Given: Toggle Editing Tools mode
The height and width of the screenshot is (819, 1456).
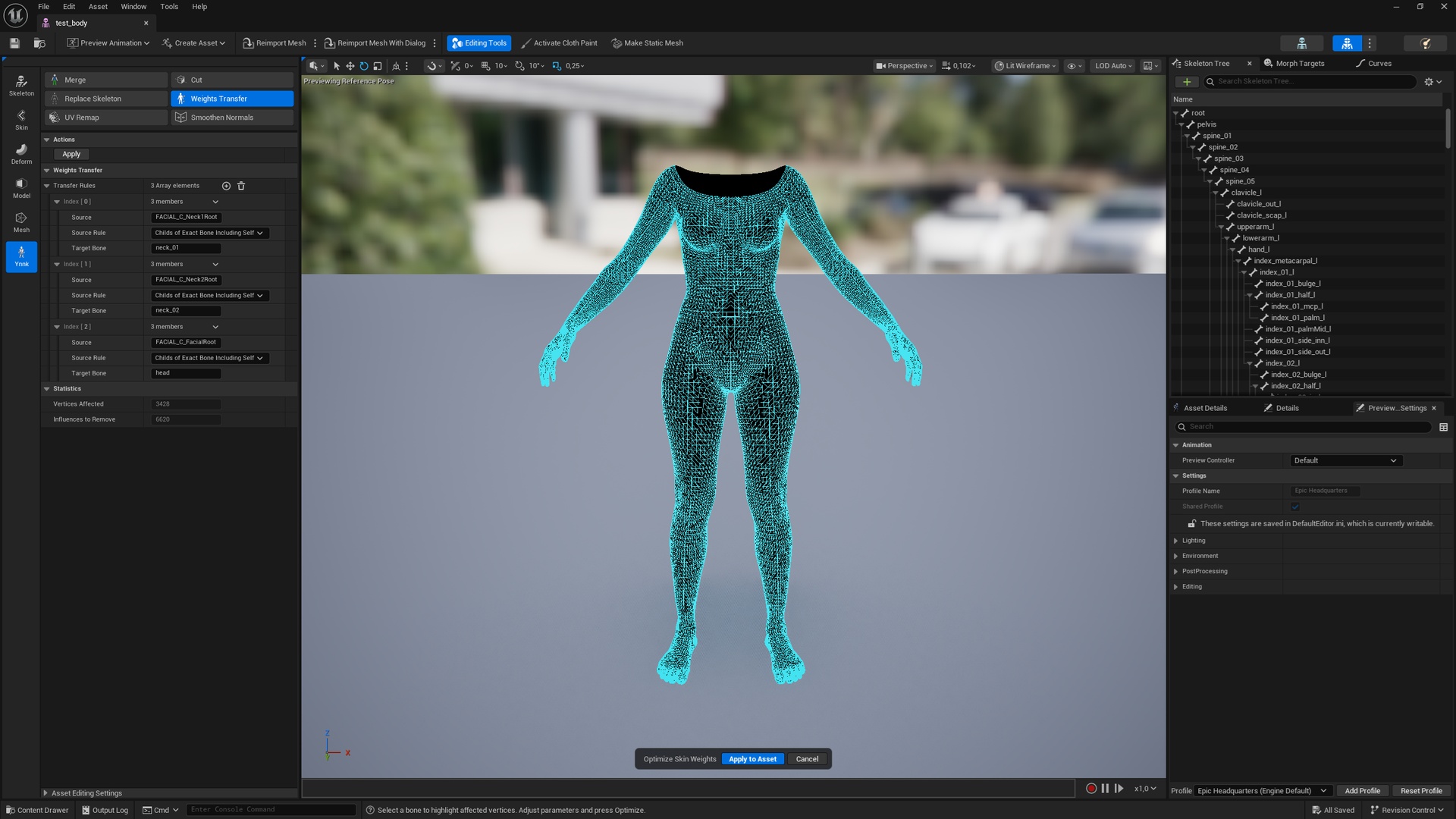Looking at the screenshot, I should click(x=479, y=43).
